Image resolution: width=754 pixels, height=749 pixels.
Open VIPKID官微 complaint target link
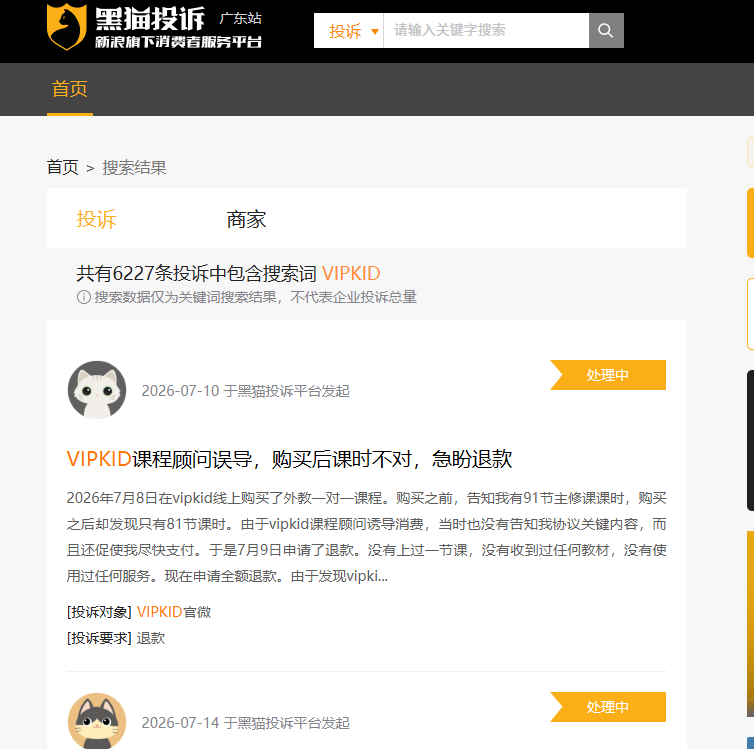(174, 612)
